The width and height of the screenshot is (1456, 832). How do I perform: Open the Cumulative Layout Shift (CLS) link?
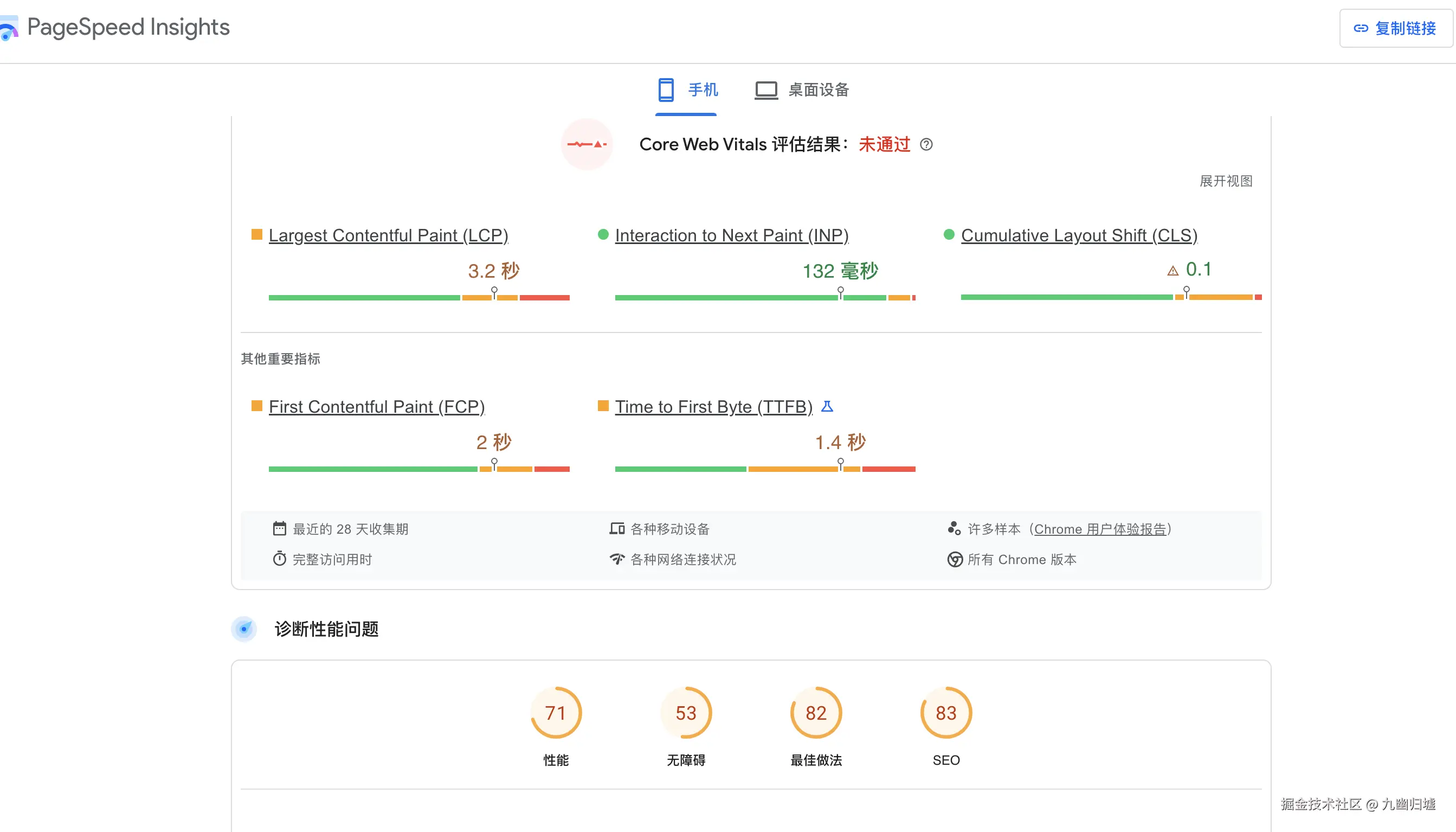(1079, 235)
